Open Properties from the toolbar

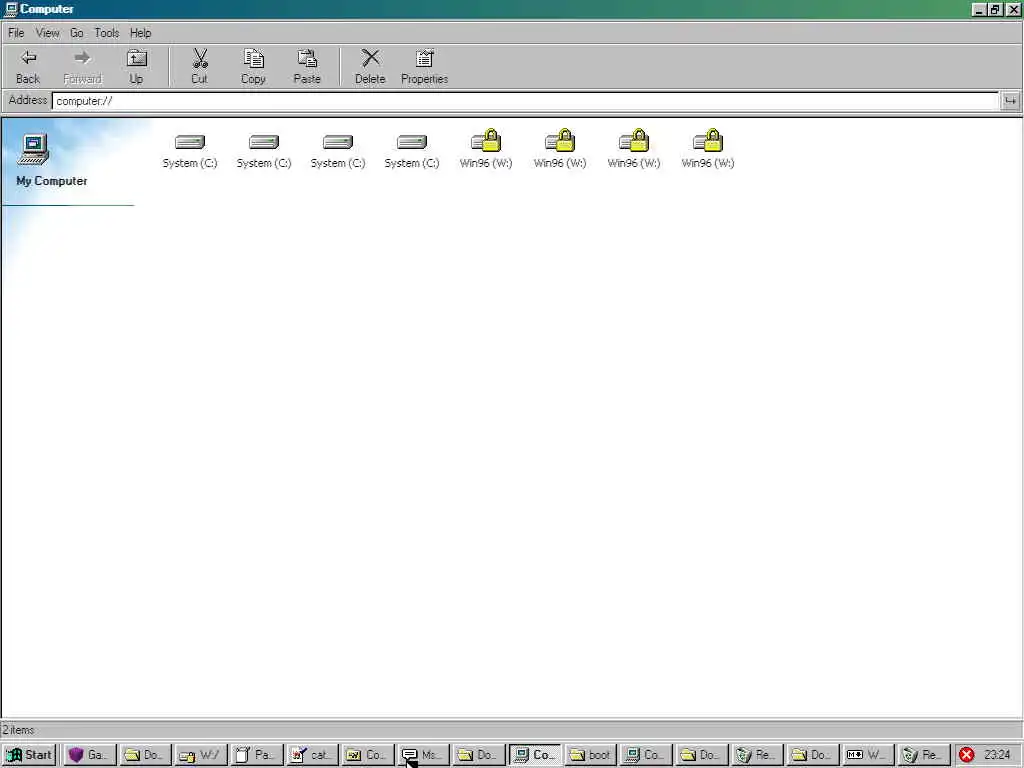[x=424, y=67]
